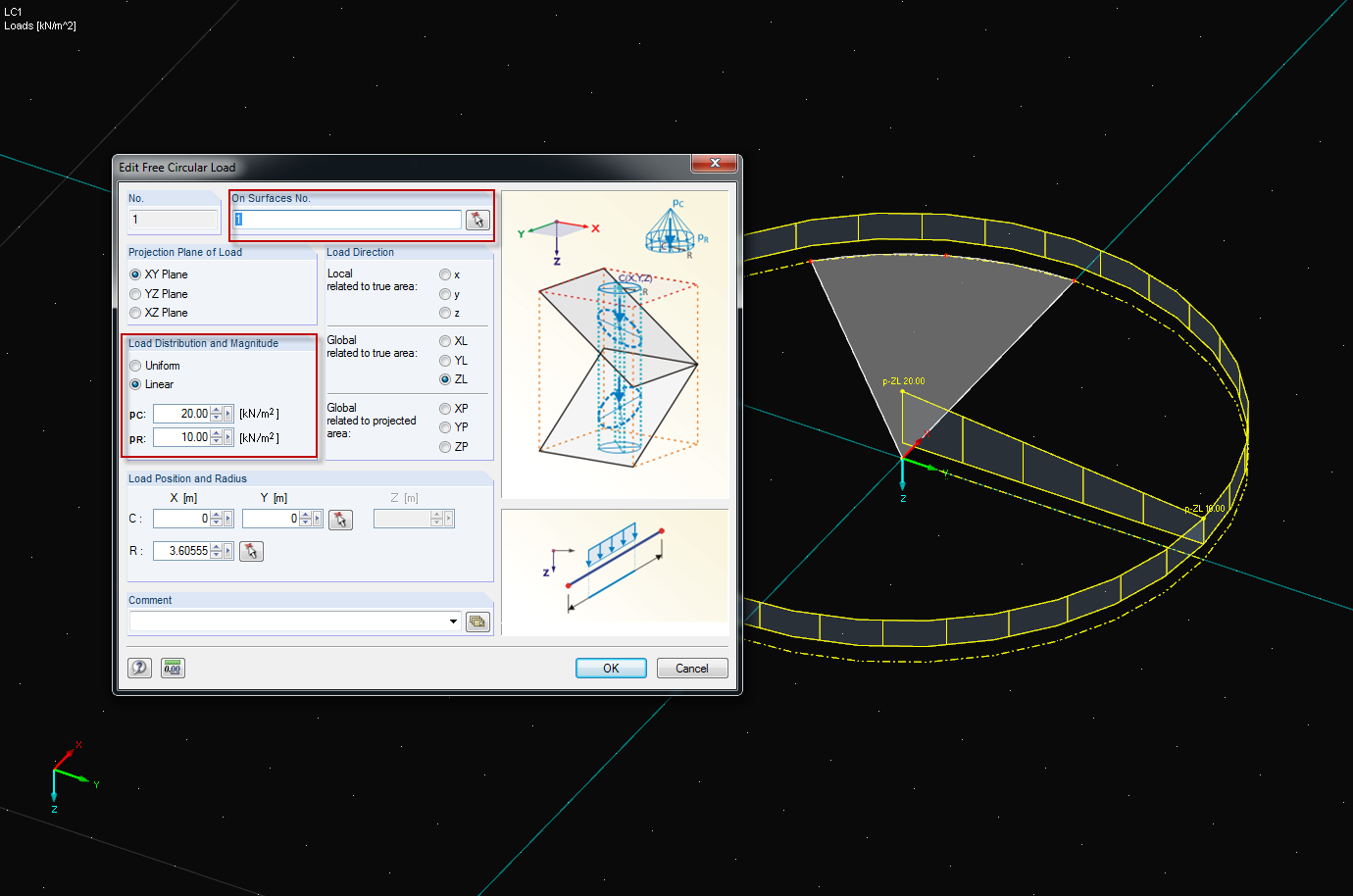
Task: Open units and decimal places settings
Action: click(173, 668)
